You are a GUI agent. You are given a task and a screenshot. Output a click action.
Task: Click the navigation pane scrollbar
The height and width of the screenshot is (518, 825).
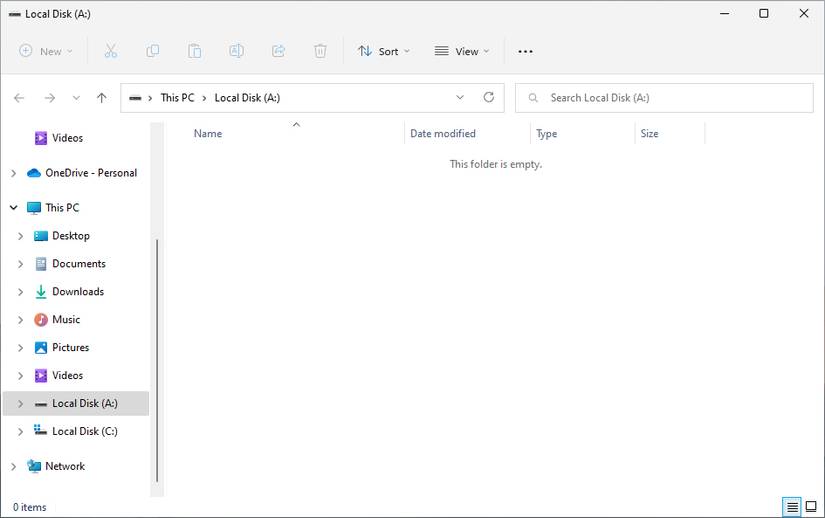[157, 360]
